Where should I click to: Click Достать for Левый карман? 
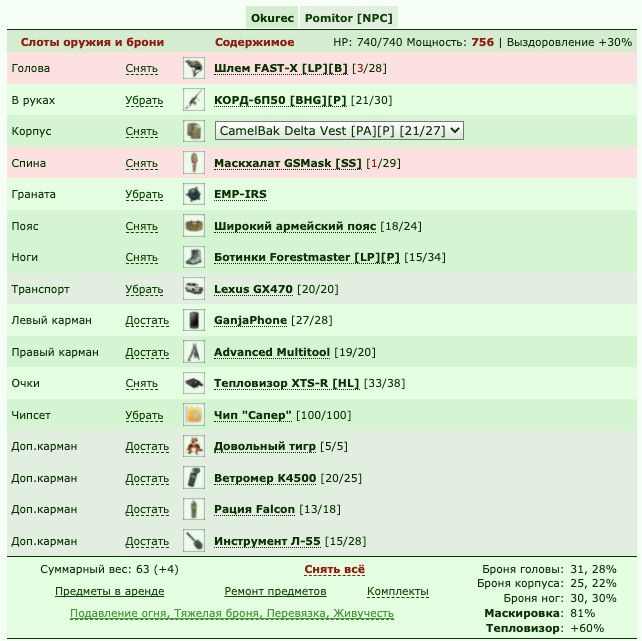pos(147,321)
